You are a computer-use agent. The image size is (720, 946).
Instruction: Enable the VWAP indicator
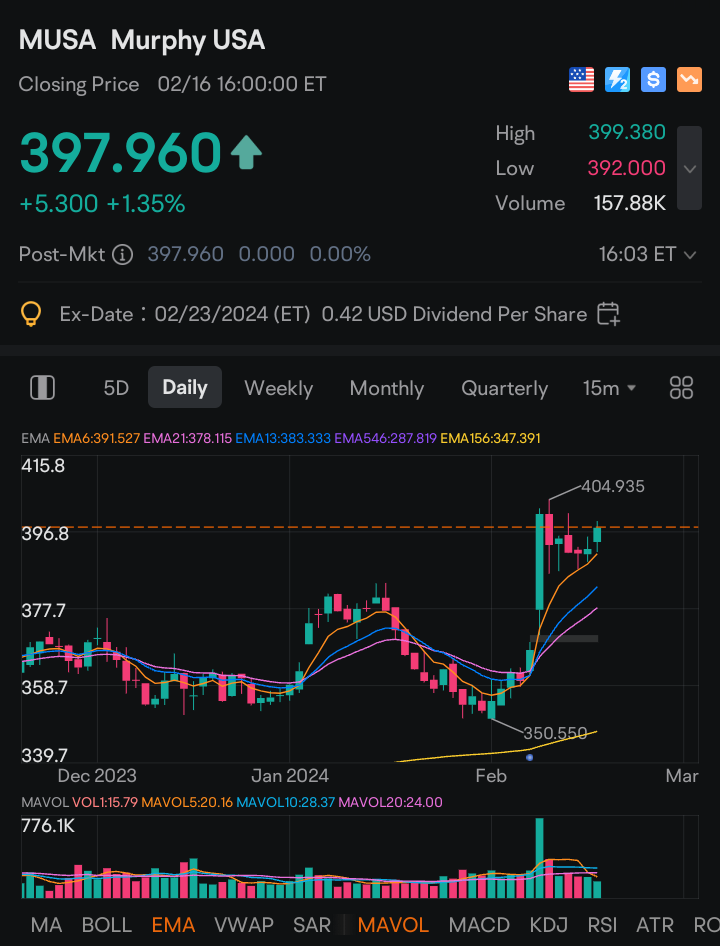[244, 925]
